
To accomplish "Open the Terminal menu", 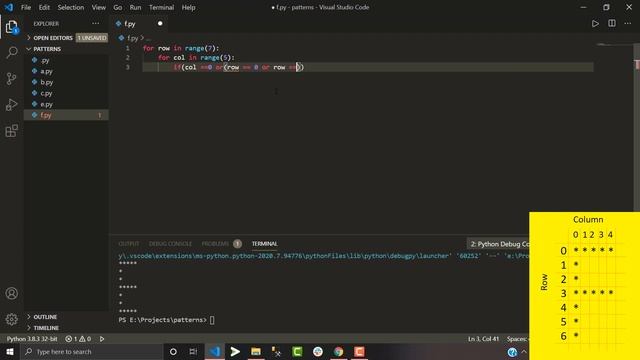I will (x=161, y=7).
